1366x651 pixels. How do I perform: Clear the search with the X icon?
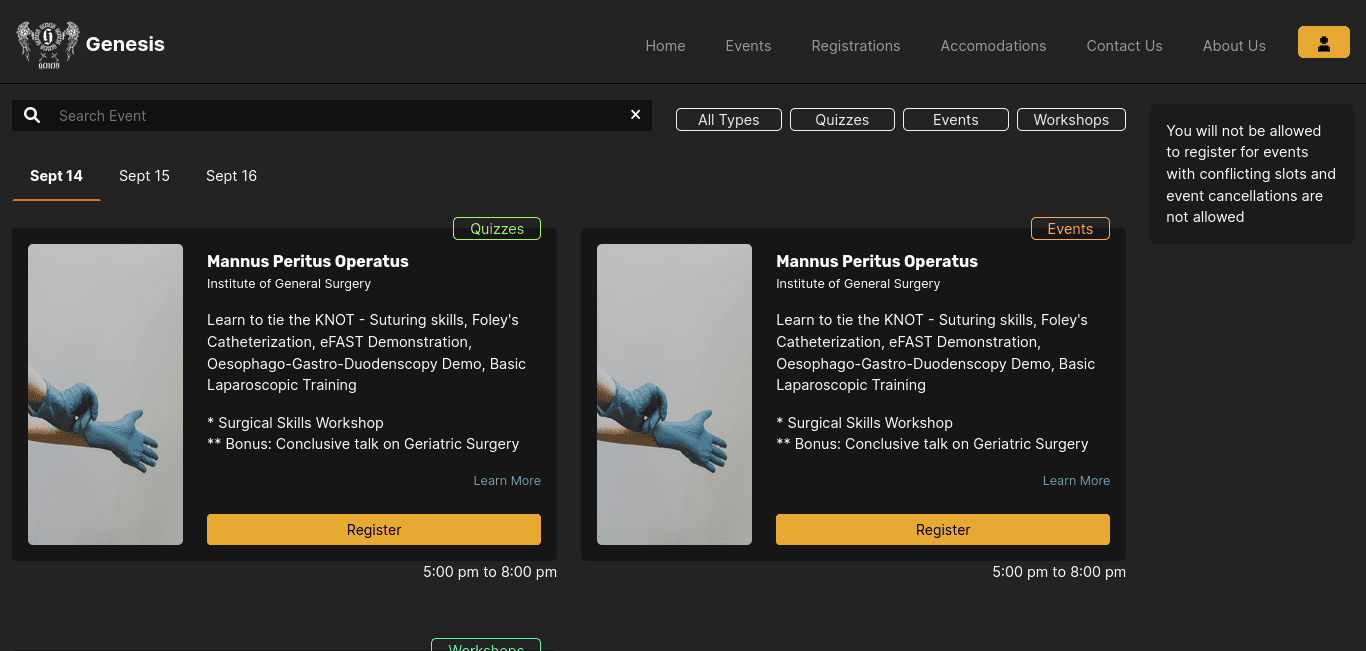[635, 115]
